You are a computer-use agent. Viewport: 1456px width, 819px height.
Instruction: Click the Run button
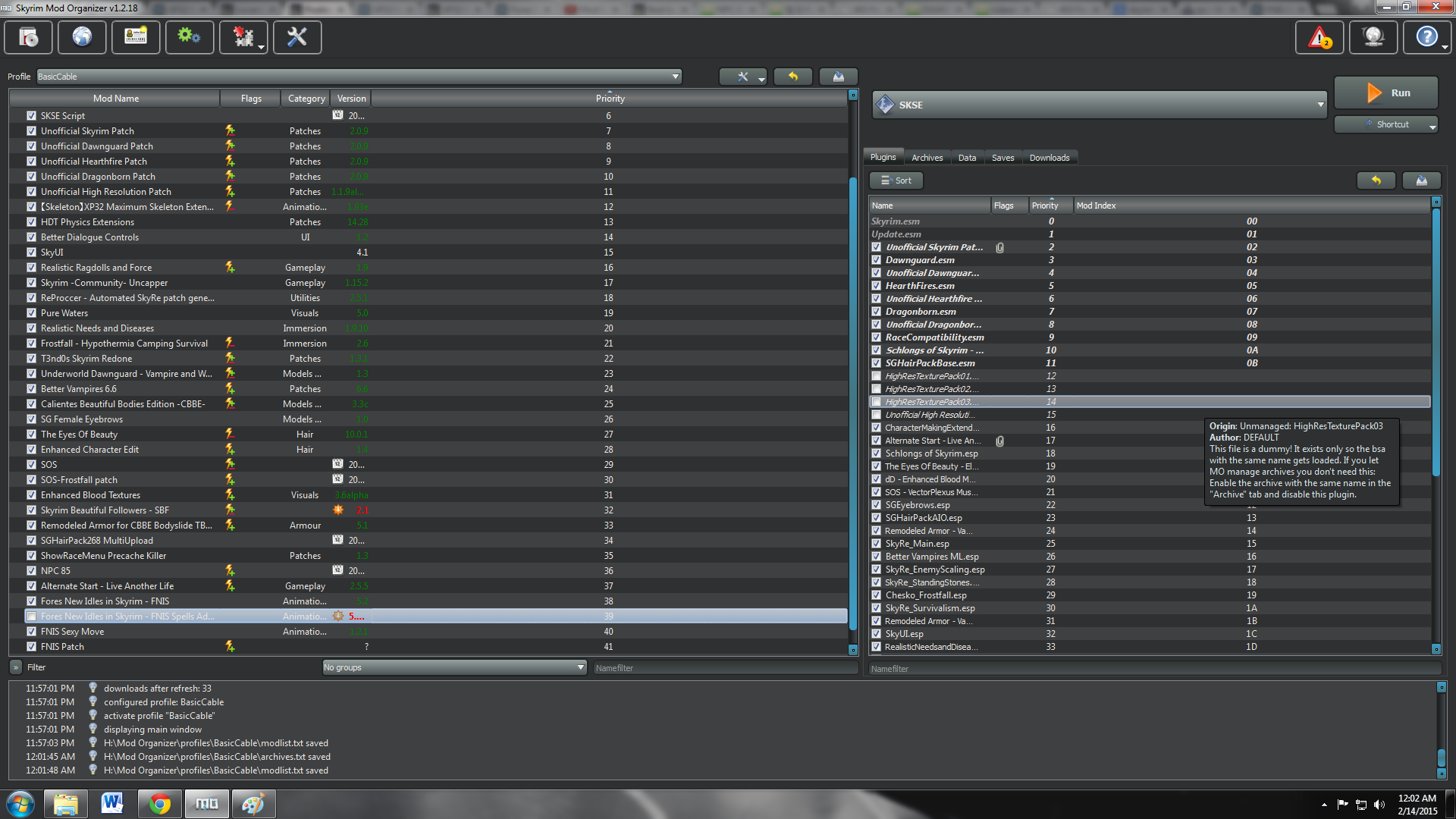[1385, 93]
